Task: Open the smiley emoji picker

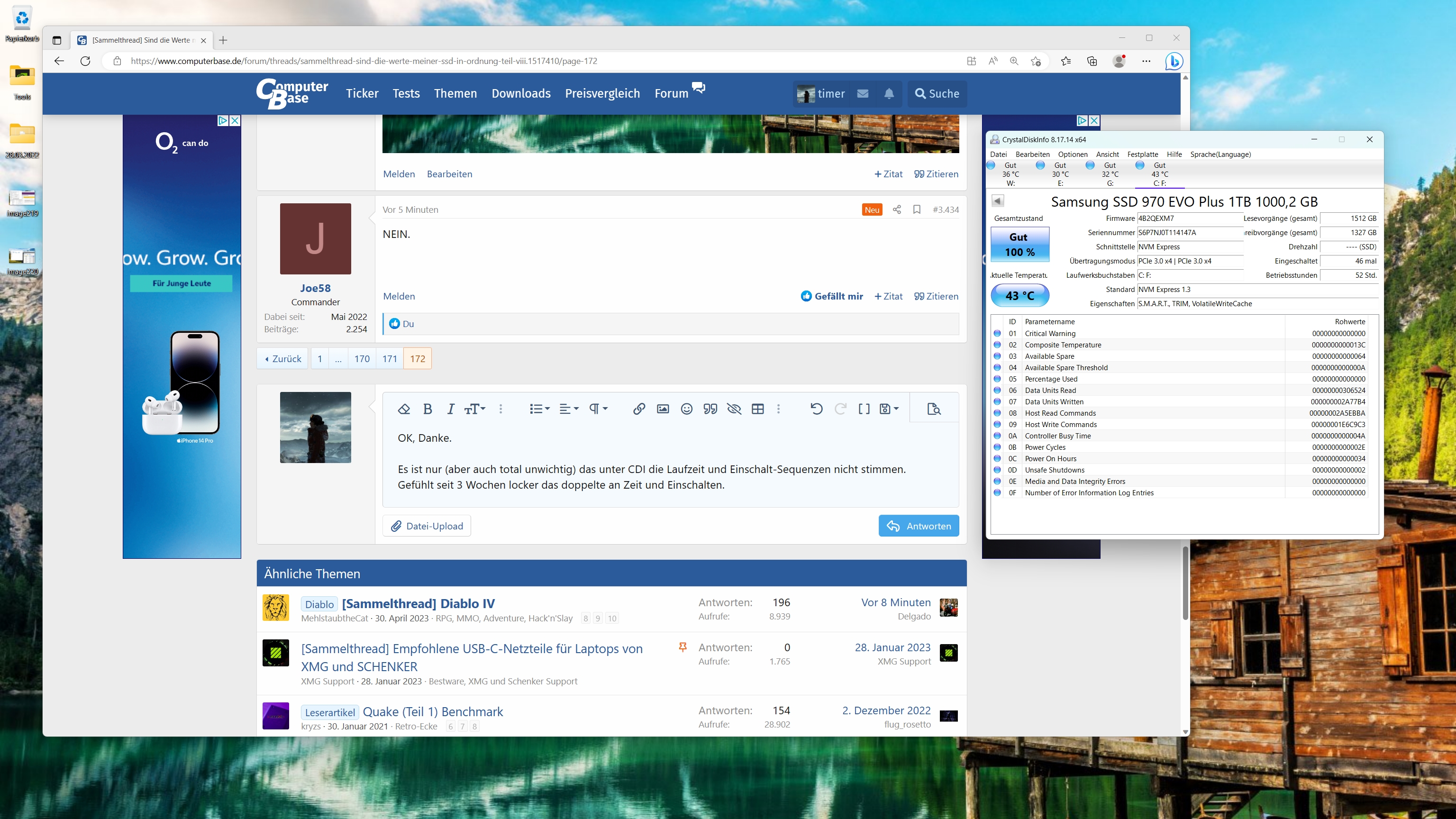Action: (686, 409)
